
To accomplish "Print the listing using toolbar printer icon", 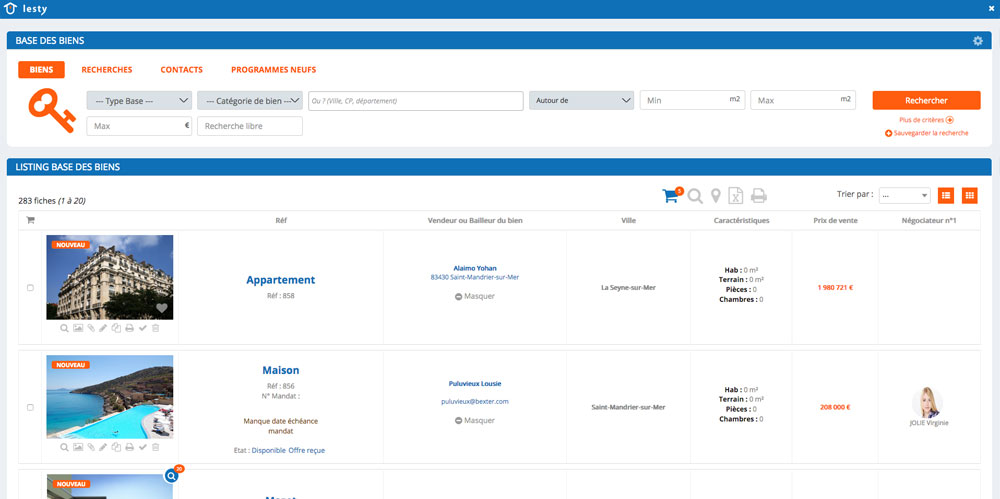I will [758, 196].
